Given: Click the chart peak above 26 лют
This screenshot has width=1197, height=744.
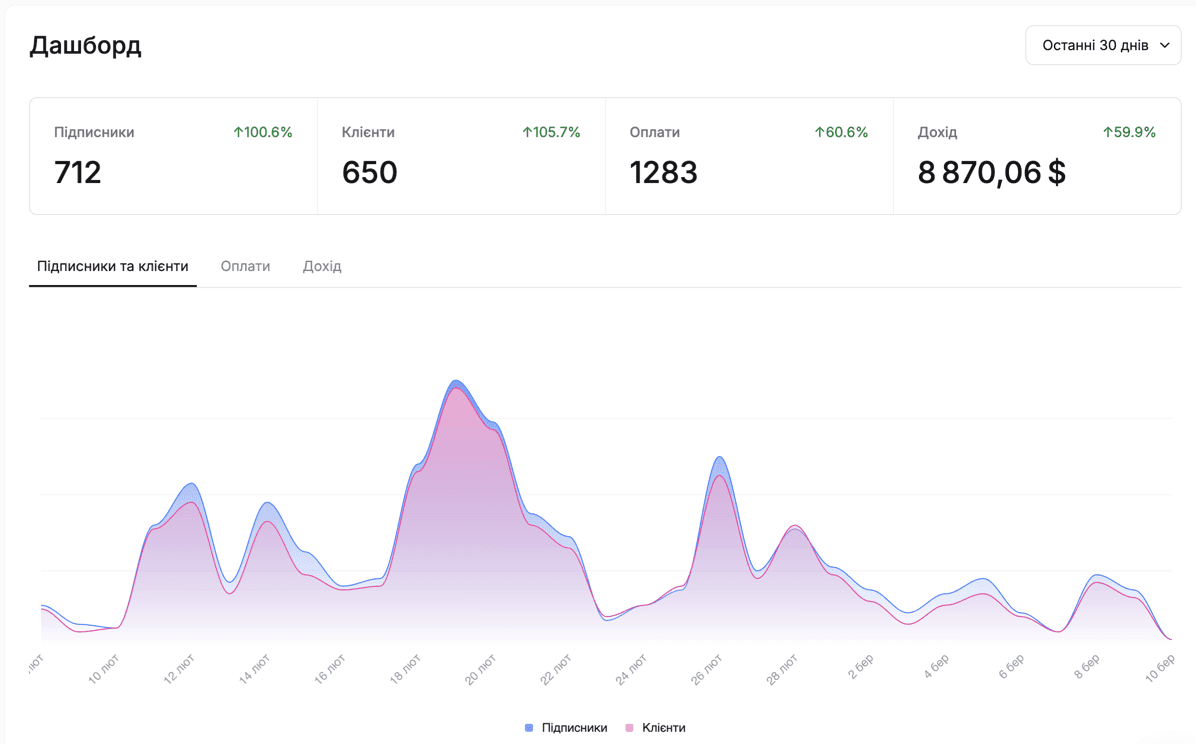Looking at the screenshot, I should 719,458.
